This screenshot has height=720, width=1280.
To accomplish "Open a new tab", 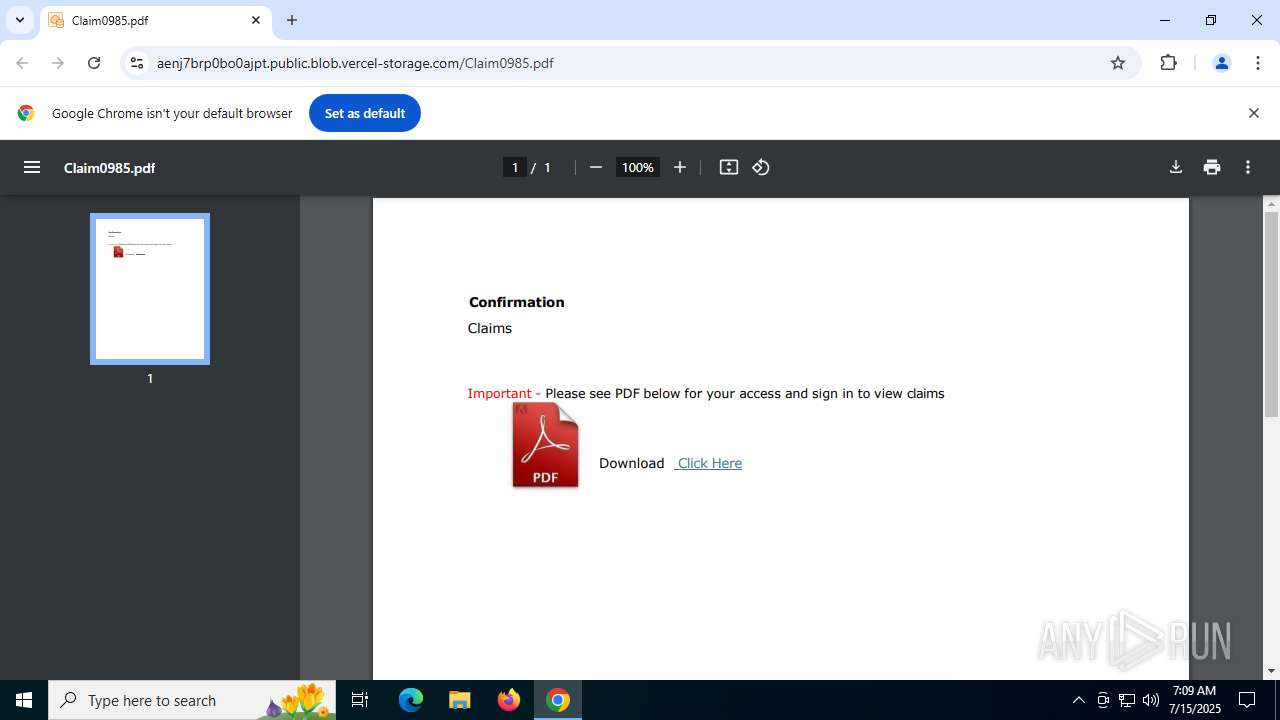I will (292, 20).
